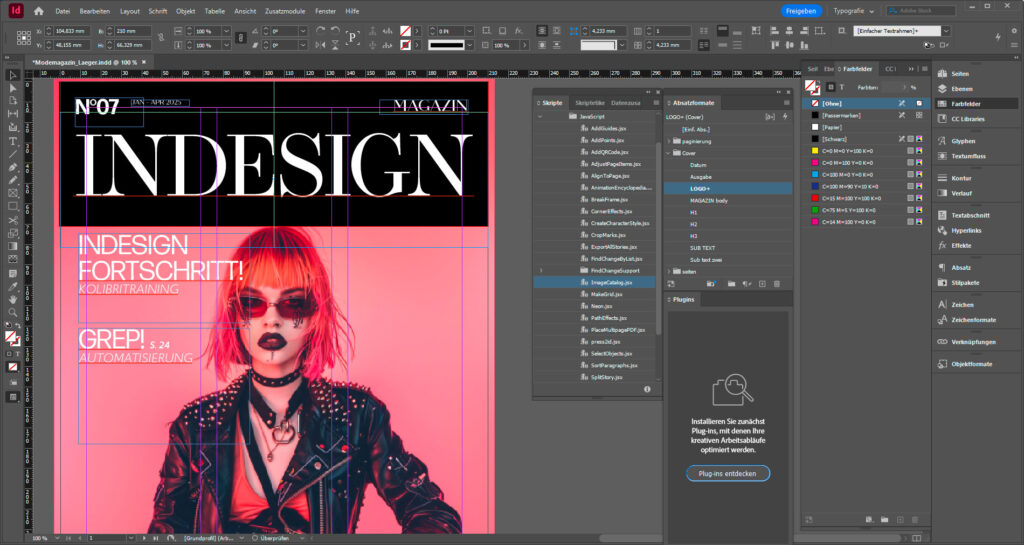
Task: Select the Selection tool arrow
Action: click(x=12, y=76)
